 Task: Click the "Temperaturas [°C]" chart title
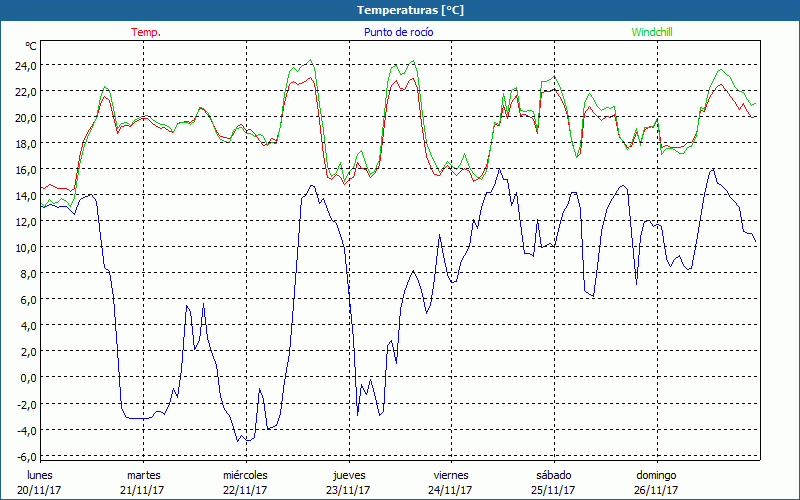(x=410, y=10)
